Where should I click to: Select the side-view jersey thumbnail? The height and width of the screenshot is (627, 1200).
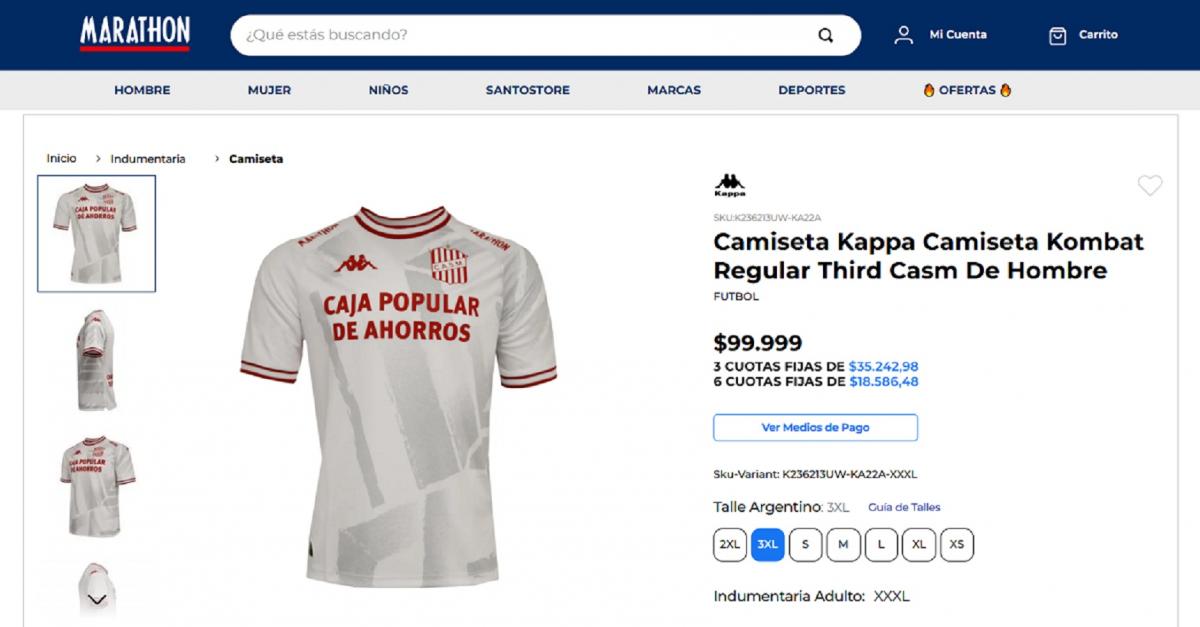click(x=96, y=357)
